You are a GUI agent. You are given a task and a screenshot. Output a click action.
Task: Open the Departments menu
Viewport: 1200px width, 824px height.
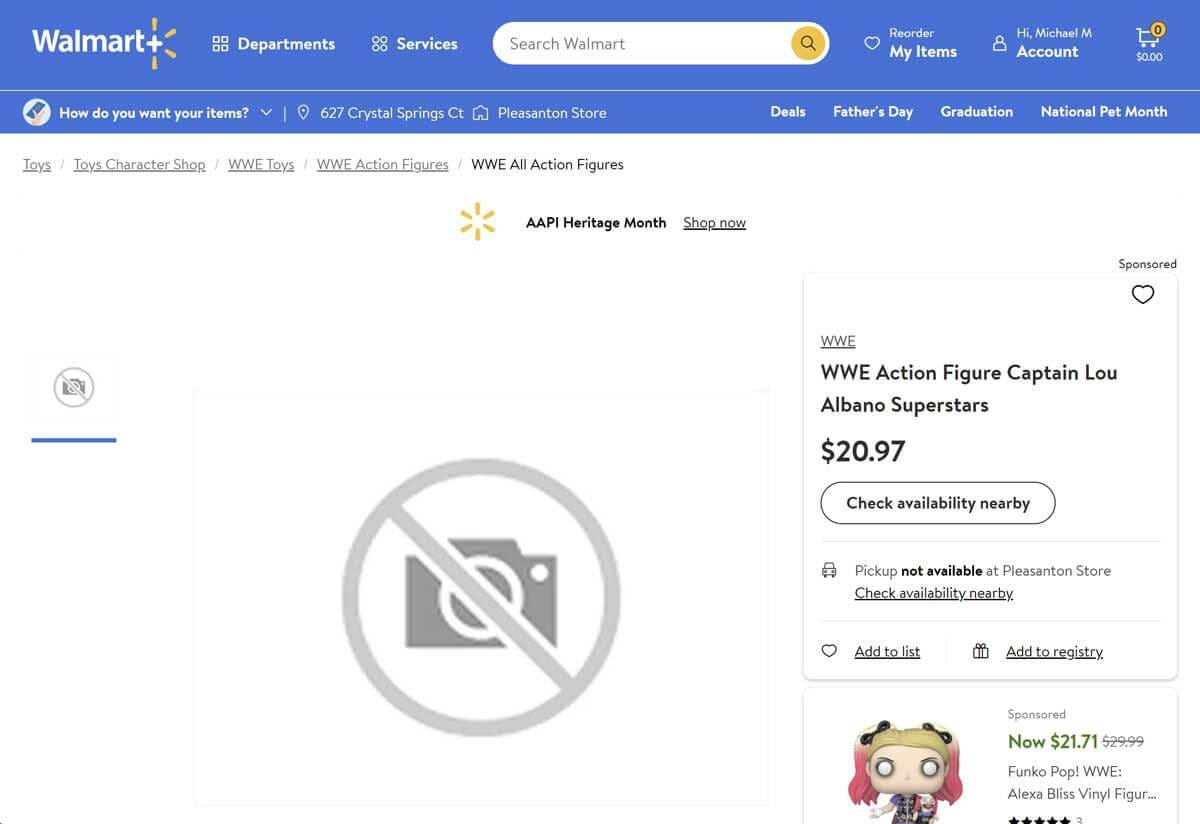click(274, 43)
